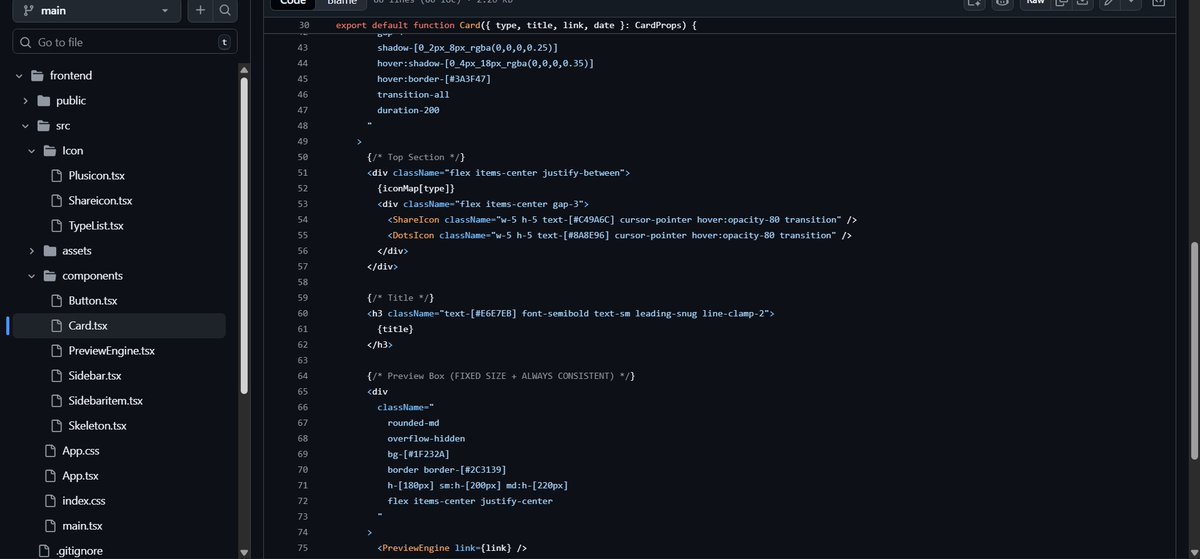Image resolution: width=1200 pixels, height=559 pixels.
Task: Click line number 54
Action: tap(303, 219)
